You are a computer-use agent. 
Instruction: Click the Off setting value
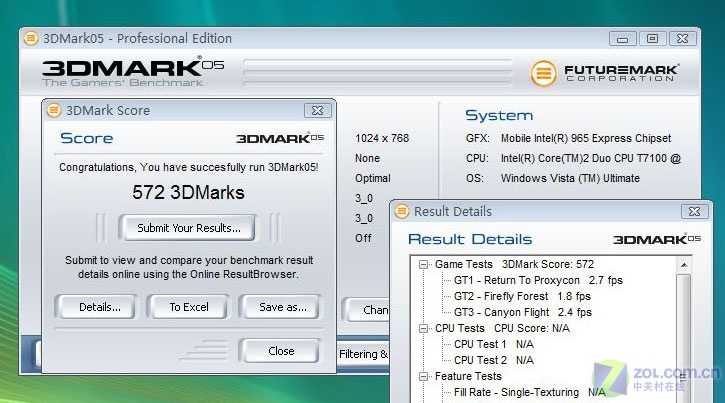pyautogui.click(x=363, y=238)
